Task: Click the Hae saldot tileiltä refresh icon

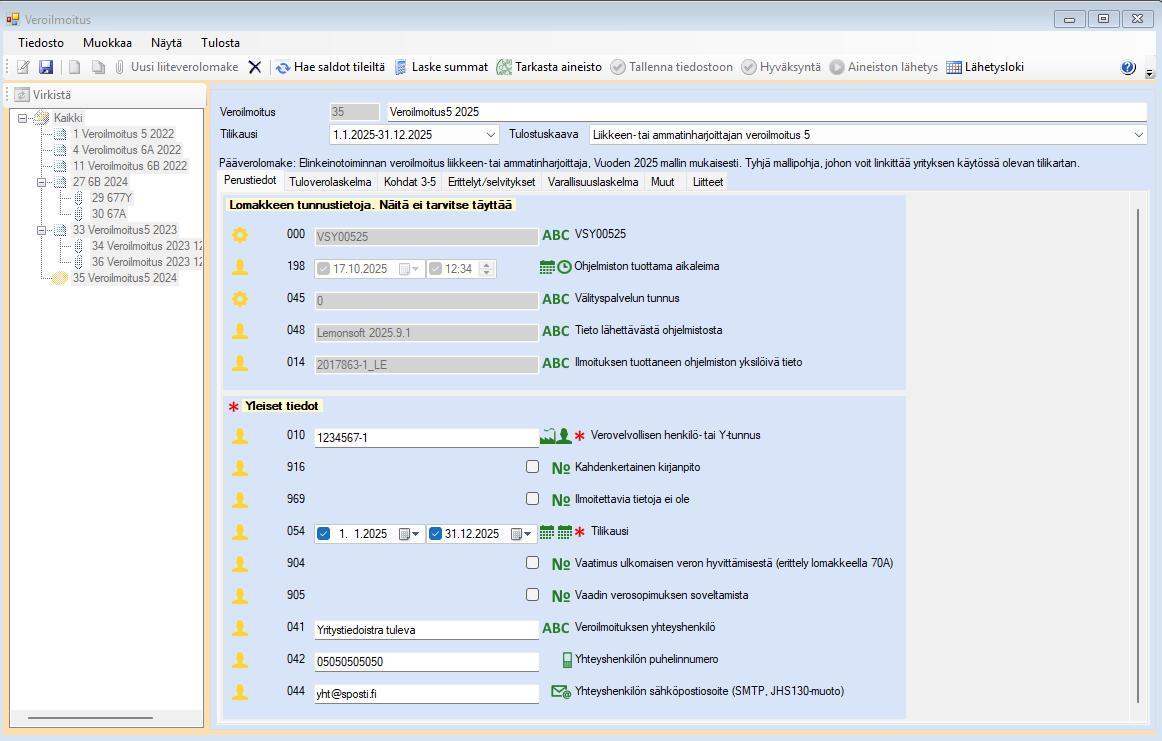Action: tap(283, 67)
